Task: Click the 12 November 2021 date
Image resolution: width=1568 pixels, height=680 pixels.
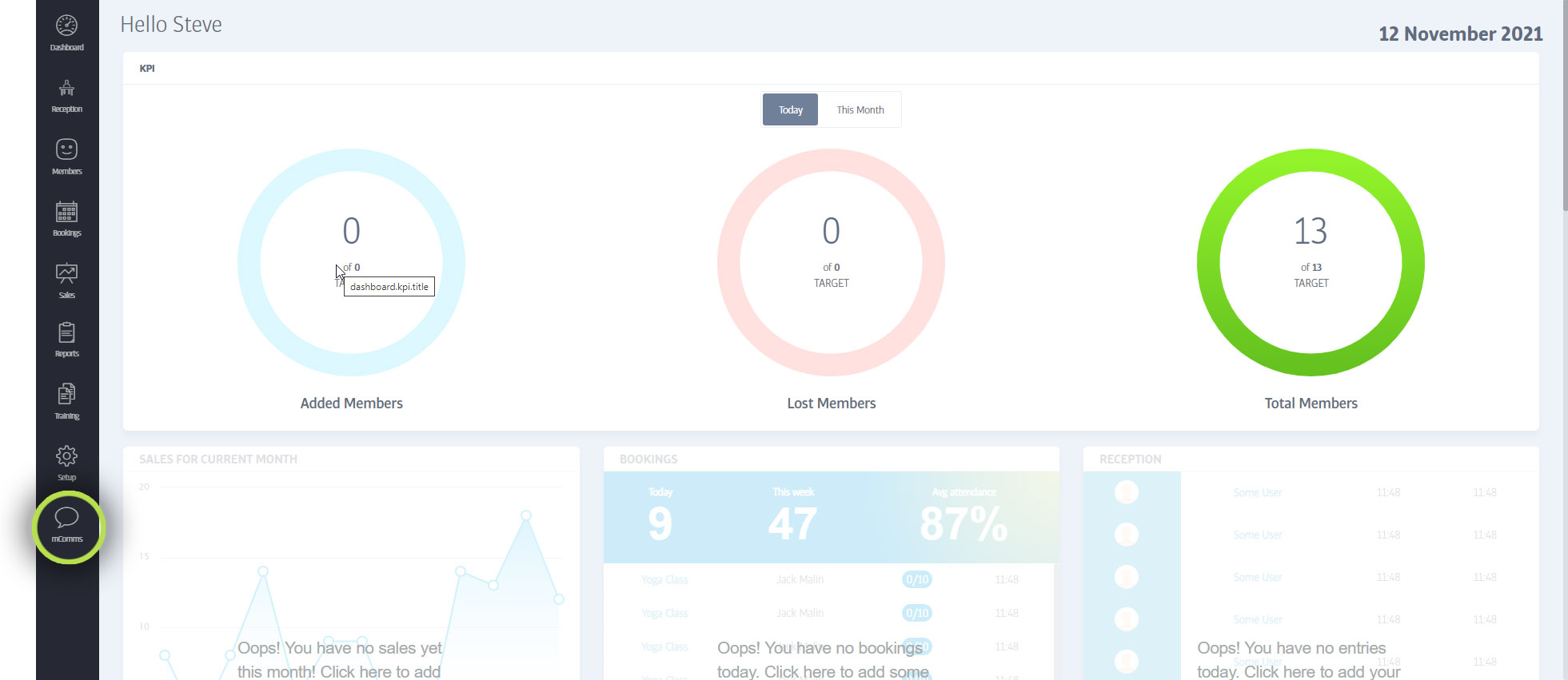Action: click(1460, 34)
